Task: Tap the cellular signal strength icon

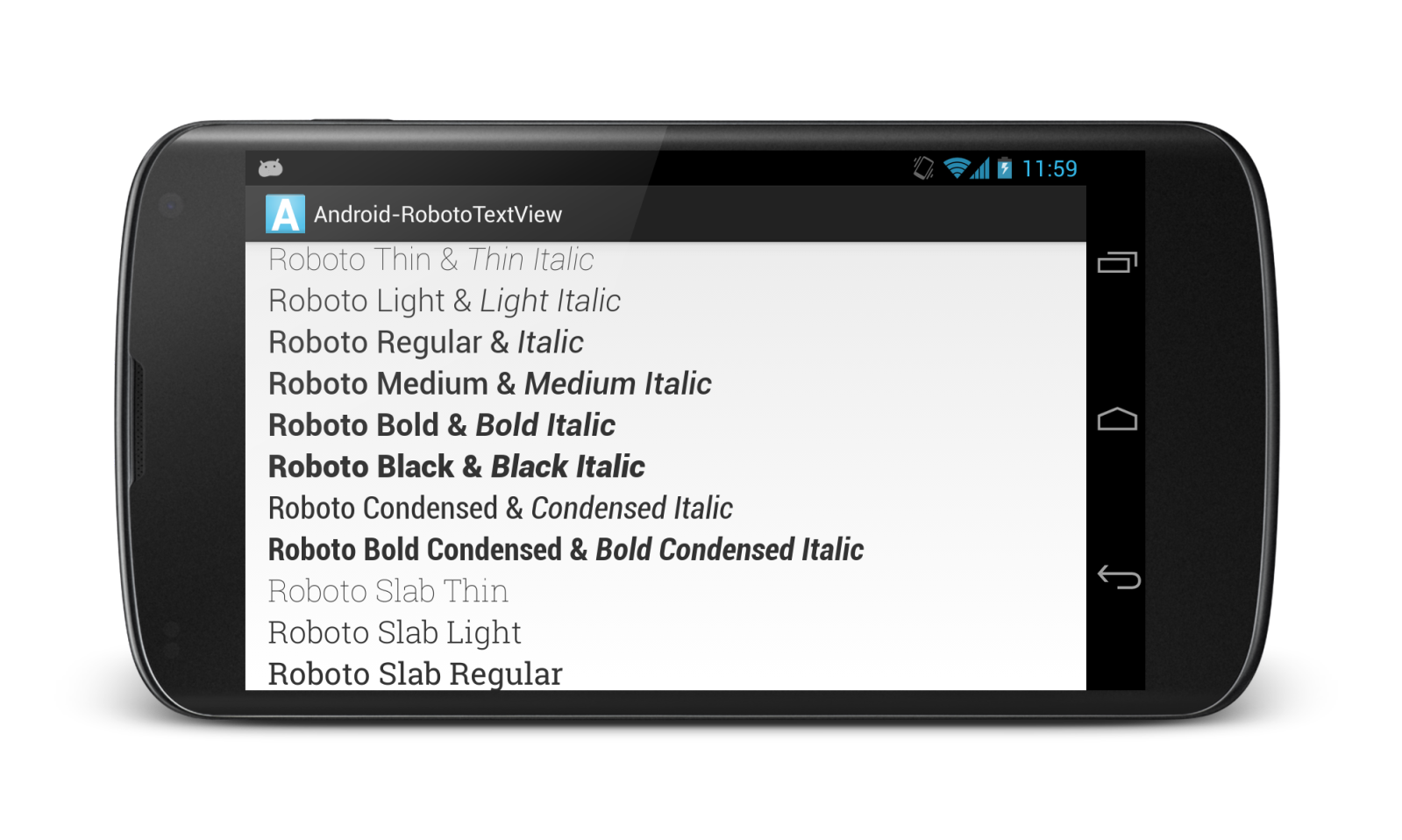Action: click(x=980, y=167)
